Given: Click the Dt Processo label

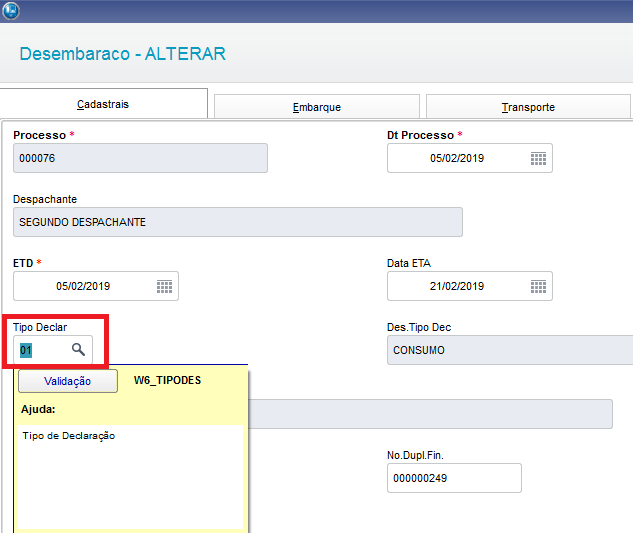Looking at the screenshot, I should point(421,135).
